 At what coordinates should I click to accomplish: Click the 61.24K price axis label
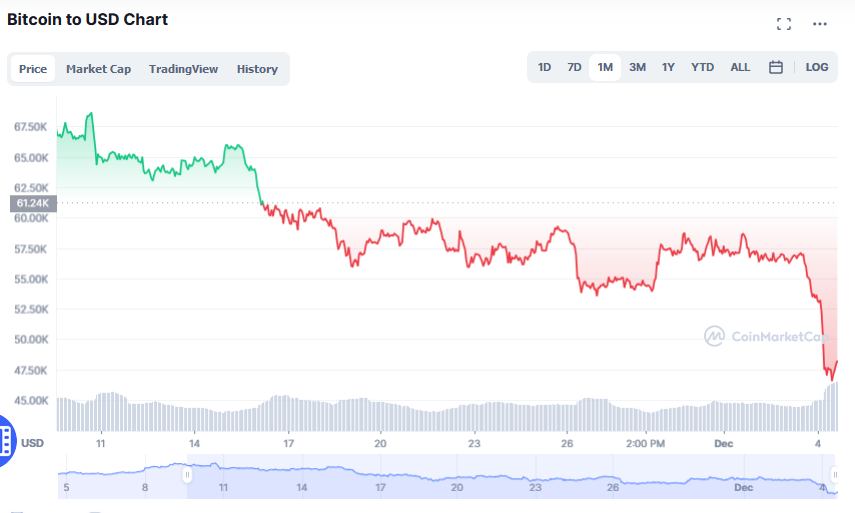34,203
